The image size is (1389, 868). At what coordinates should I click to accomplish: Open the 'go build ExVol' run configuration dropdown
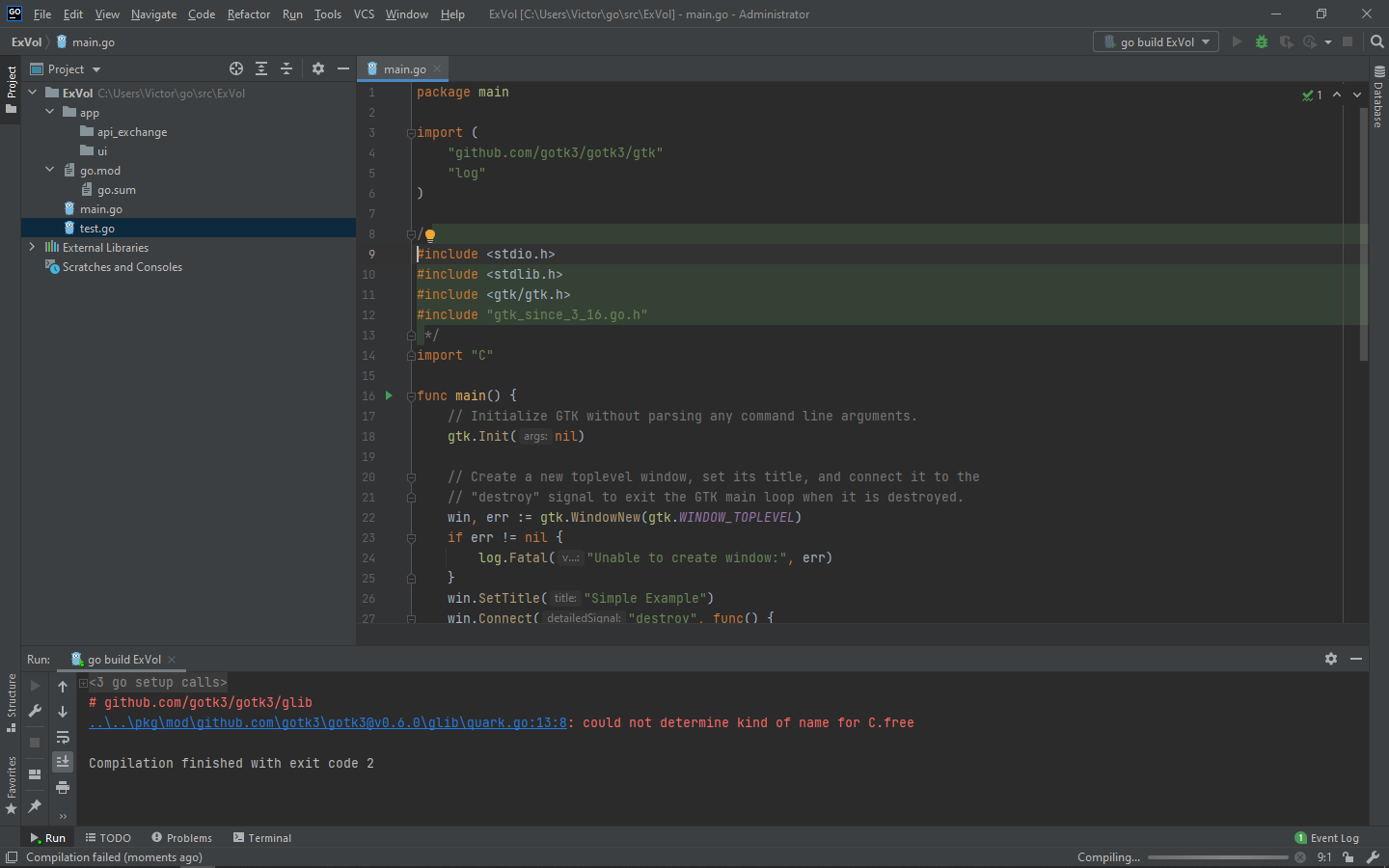(1156, 41)
